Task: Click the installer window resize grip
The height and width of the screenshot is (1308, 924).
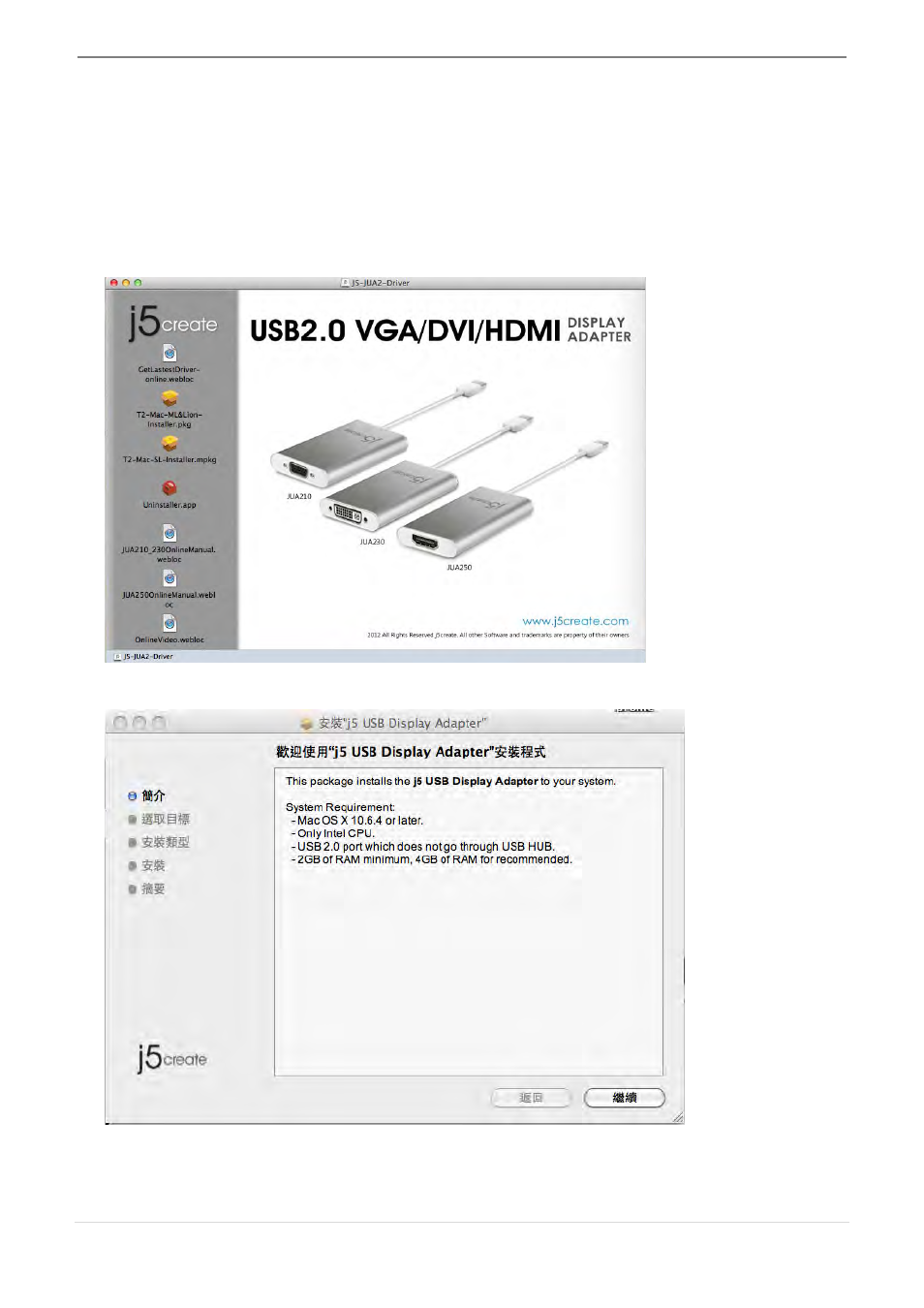Action: 678,1117
